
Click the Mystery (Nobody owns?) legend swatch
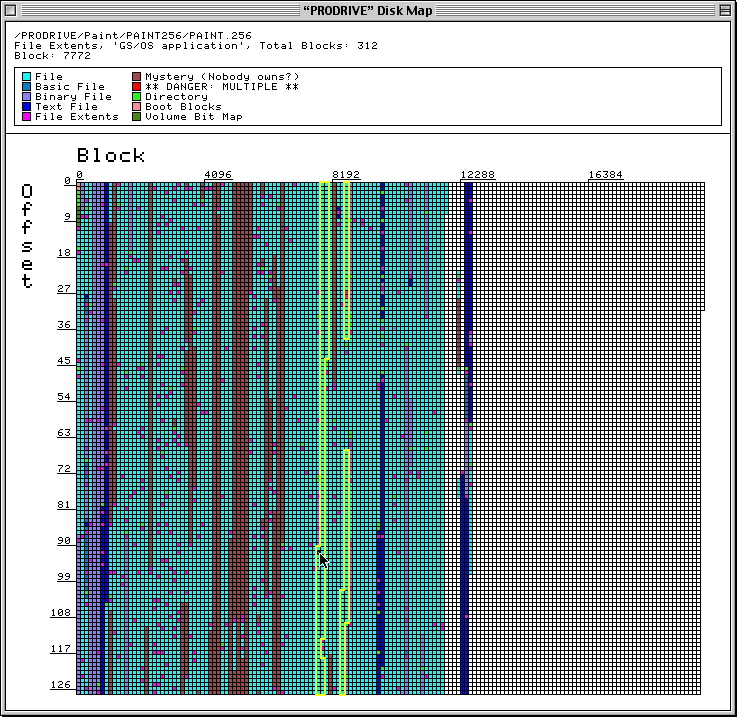(137, 77)
